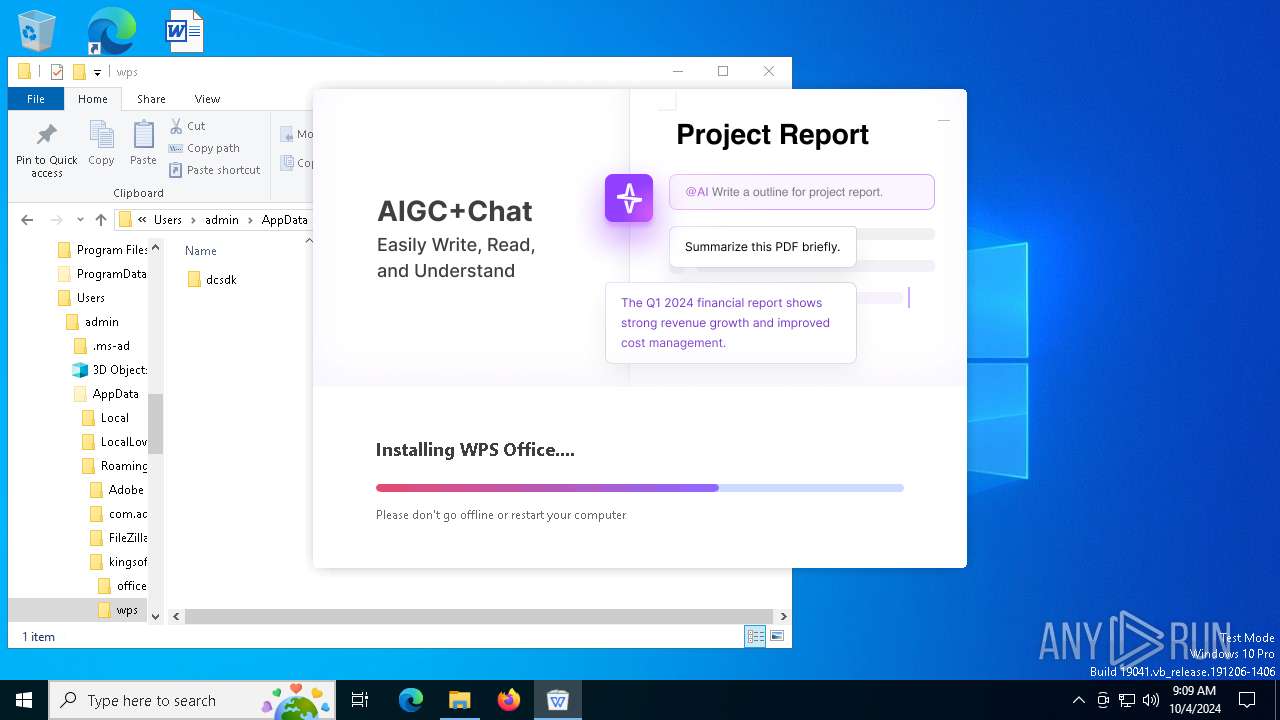1280x720 pixels.
Task: Select the View ribbon tab
Action: pyautogui.click(x=207, y=99)
